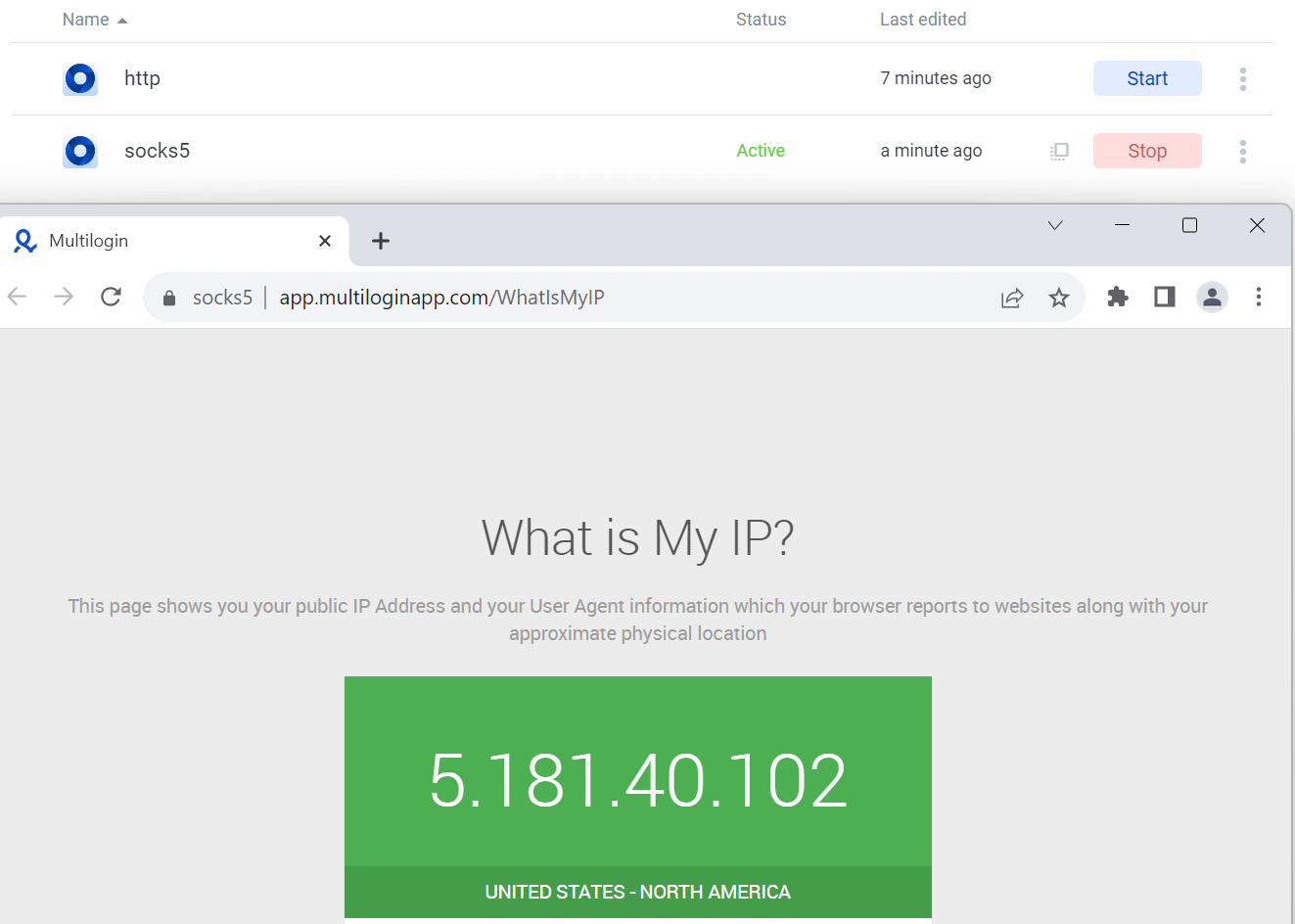Open the more options menu for socks5 profile

point(1243,152)
